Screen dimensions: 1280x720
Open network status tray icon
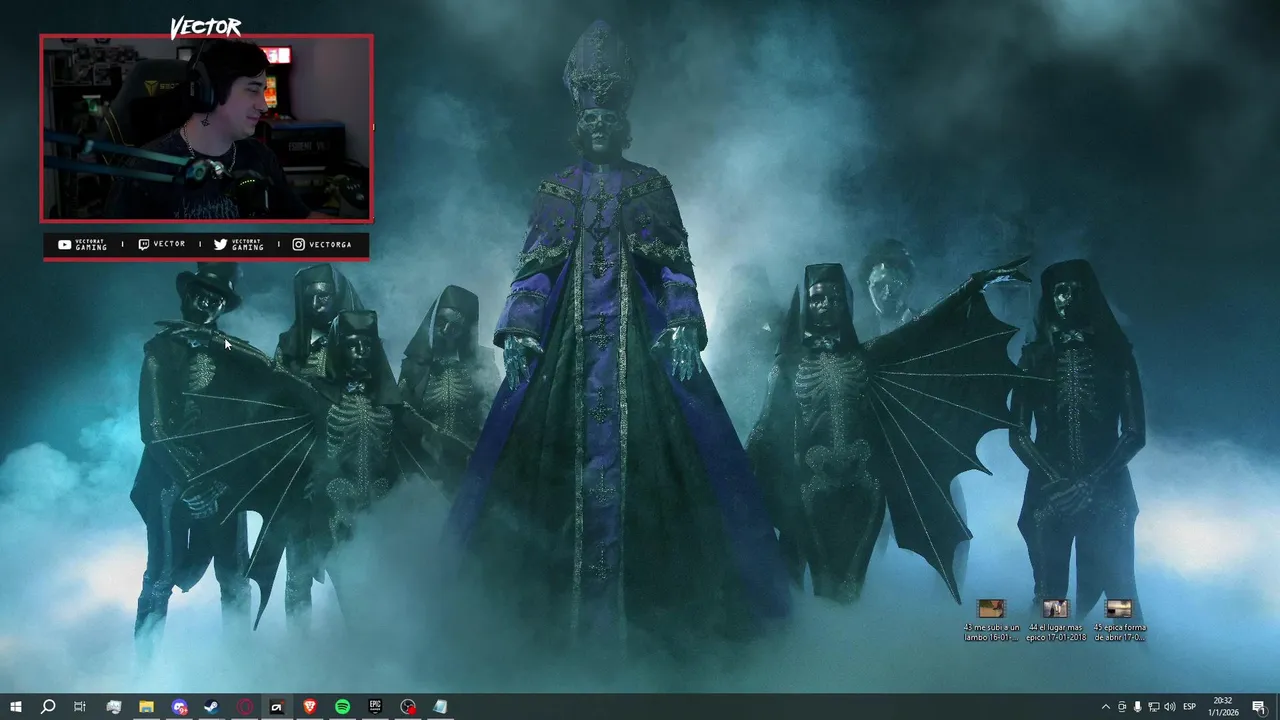click(x=1154, y=707)
